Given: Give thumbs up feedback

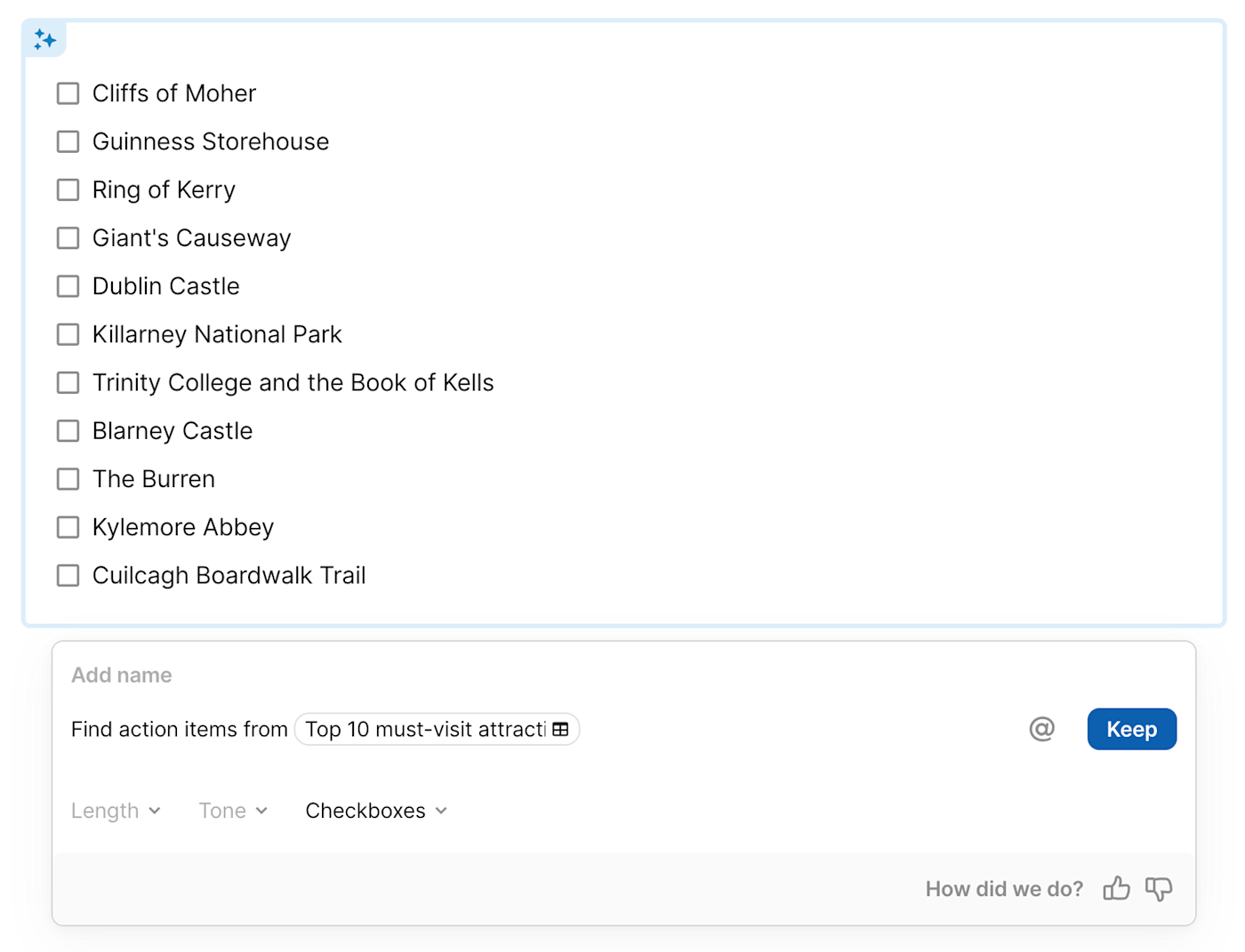Looking at the screenshot, I should (1116, 888).
